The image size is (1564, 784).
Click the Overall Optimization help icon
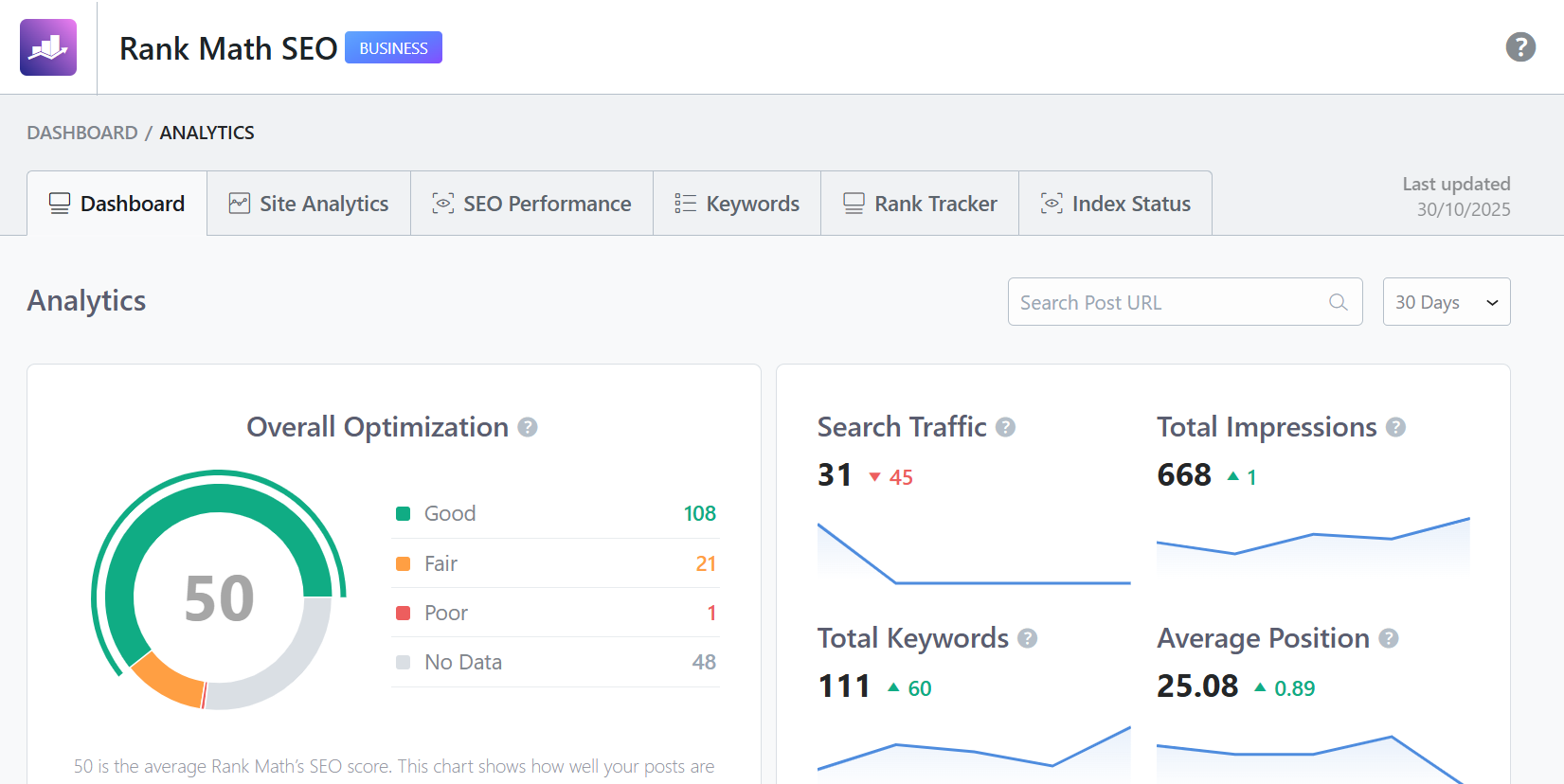pyautogui.click(x=528, y=428)
